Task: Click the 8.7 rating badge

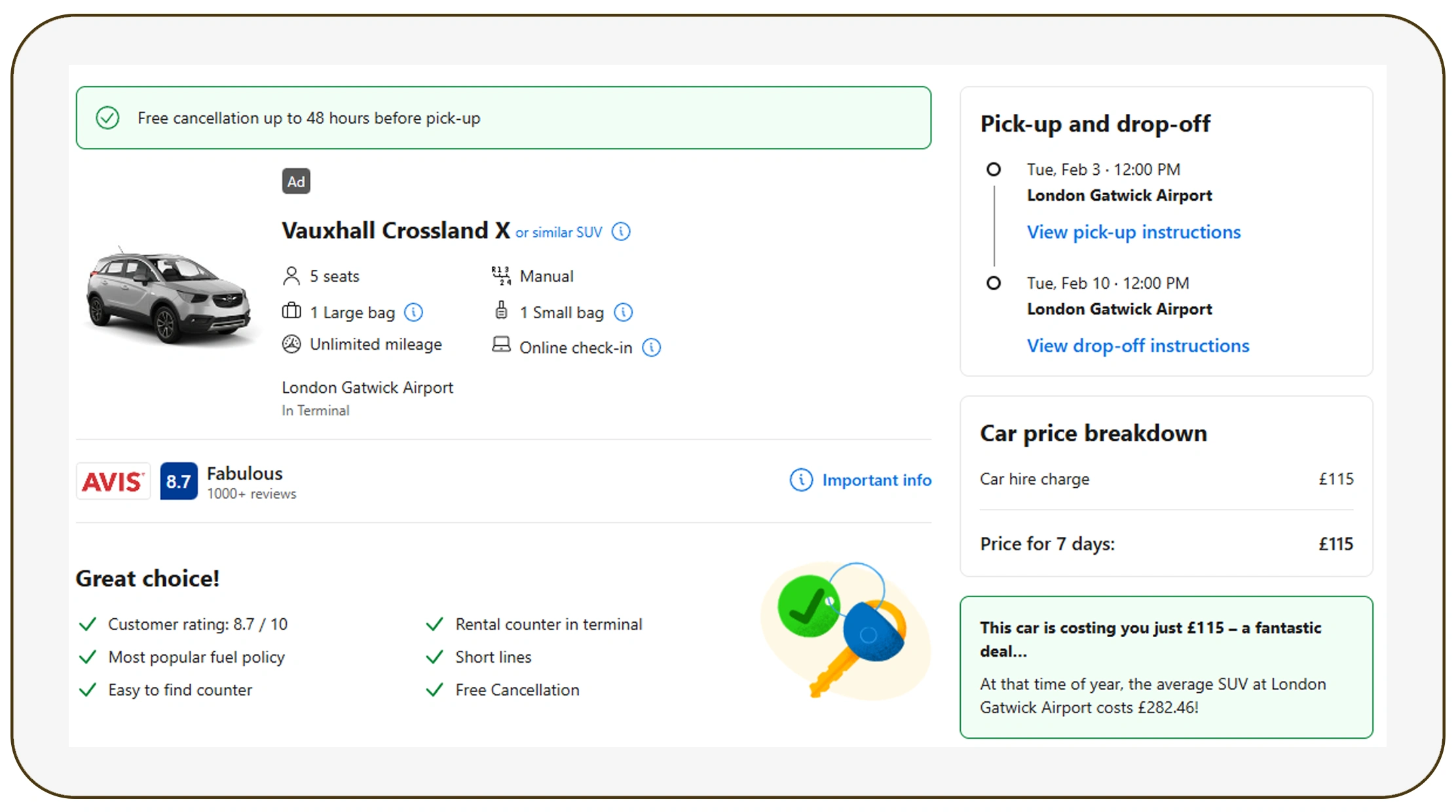Action: click(178, 481)
